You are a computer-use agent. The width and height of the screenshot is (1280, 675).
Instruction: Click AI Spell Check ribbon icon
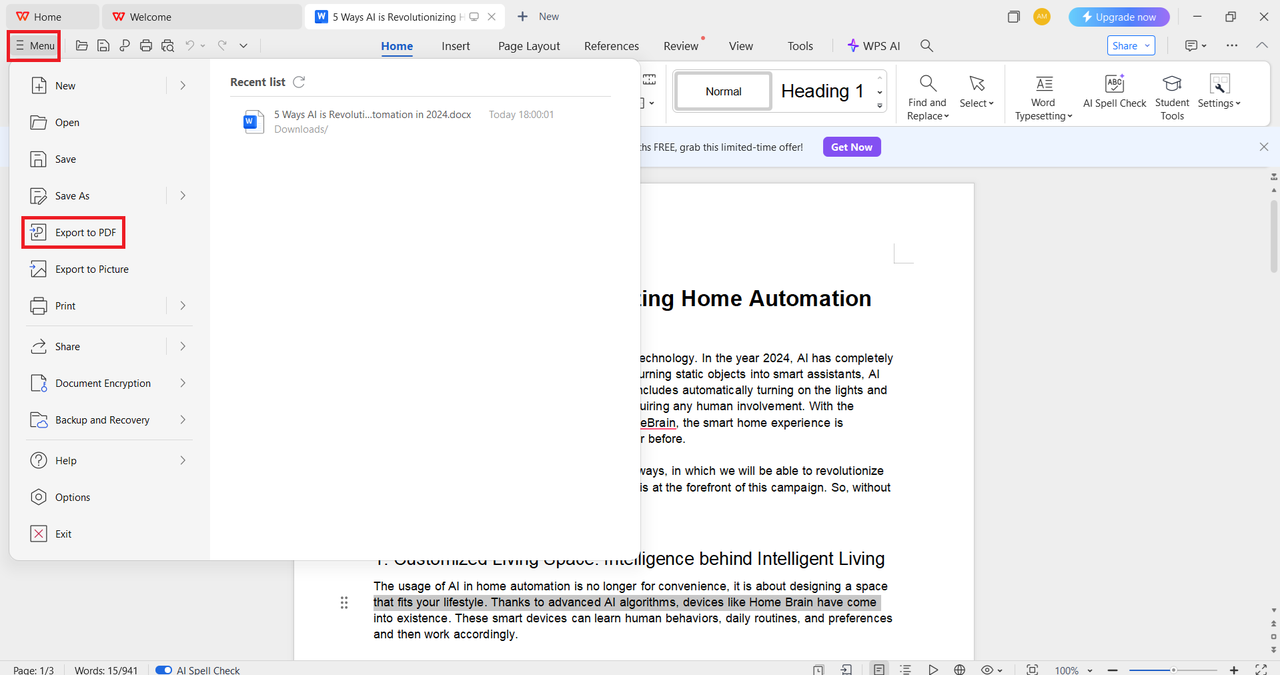coord(1114,91)
